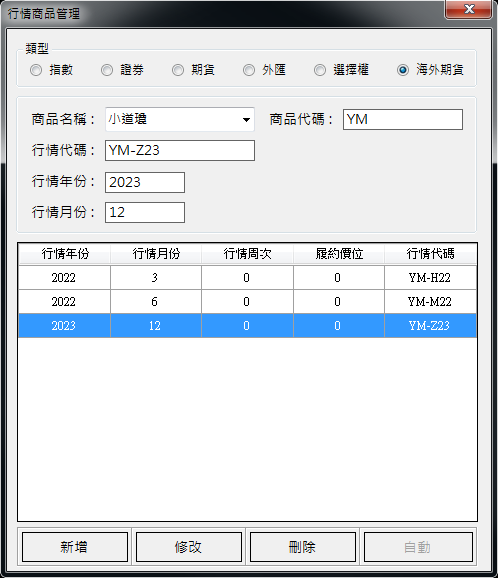Click the 商品代碼 input field
The height and width of the screenshot is (578, 498).
403,119
